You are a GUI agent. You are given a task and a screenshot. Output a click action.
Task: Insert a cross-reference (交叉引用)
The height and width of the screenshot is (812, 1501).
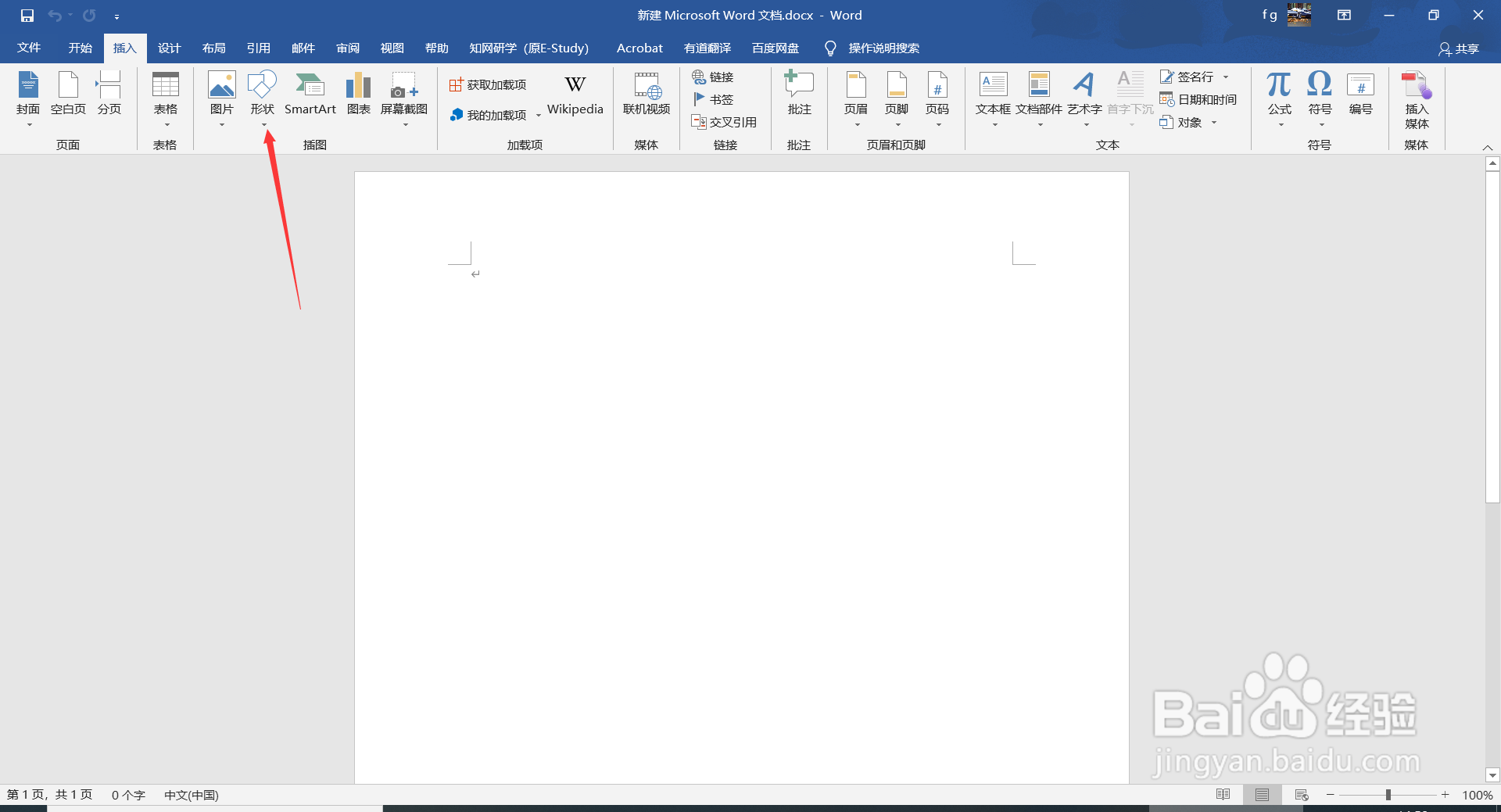[724, 122]
